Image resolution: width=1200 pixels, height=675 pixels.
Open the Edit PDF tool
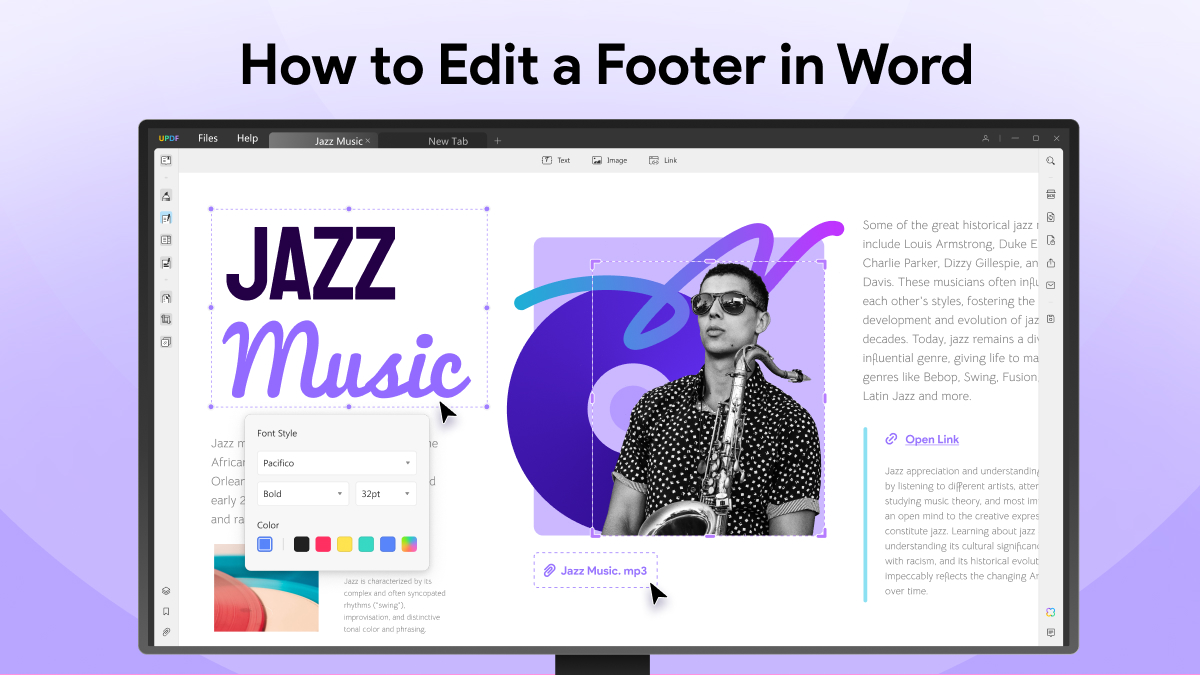[166, 218]
